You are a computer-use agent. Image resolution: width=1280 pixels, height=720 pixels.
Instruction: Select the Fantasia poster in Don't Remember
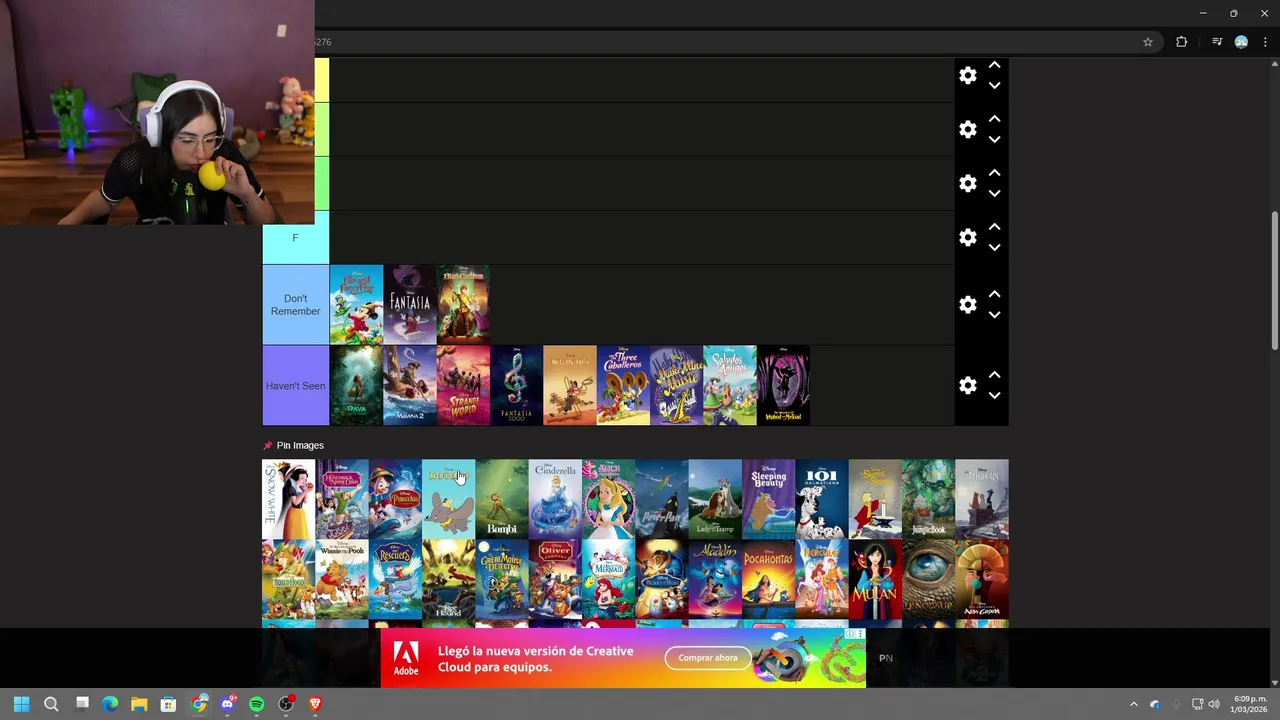(410, 305)
